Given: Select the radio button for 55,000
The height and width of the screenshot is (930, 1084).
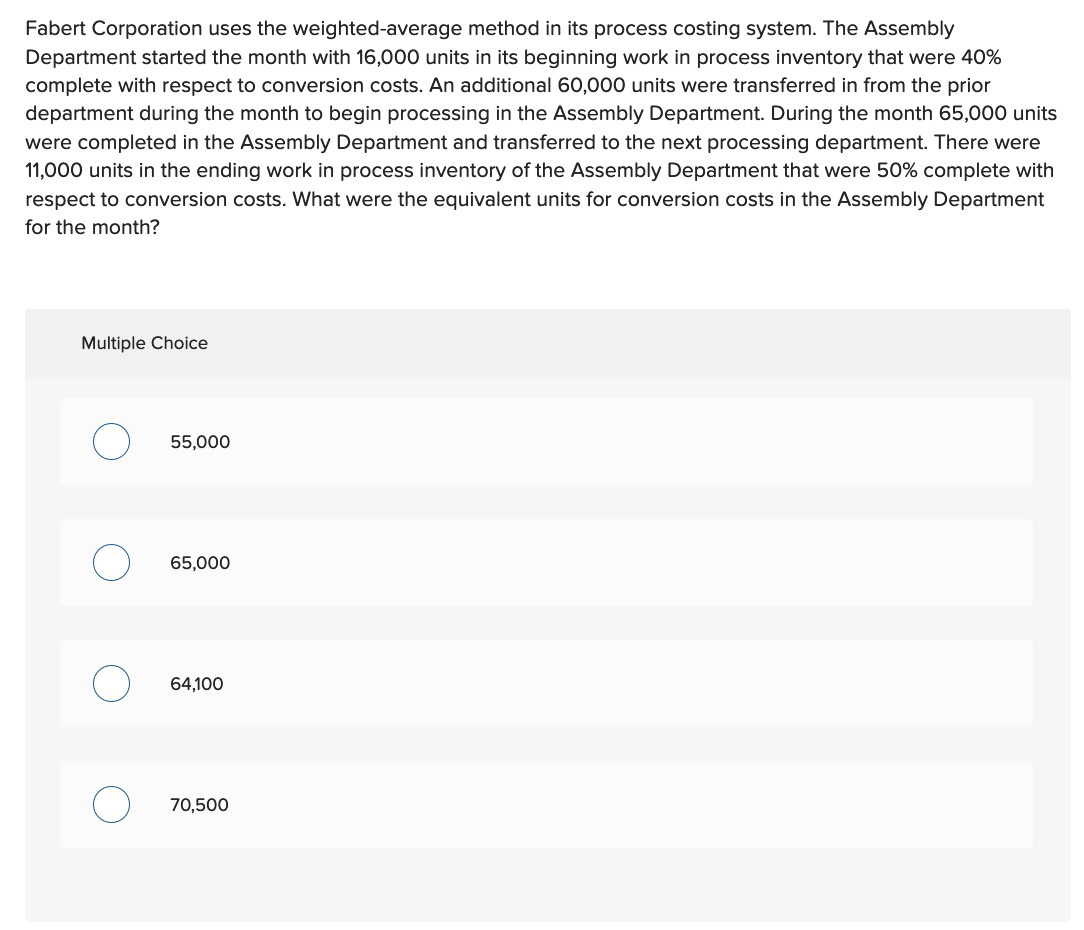Looking at the screenshot, I should (111, 441).
